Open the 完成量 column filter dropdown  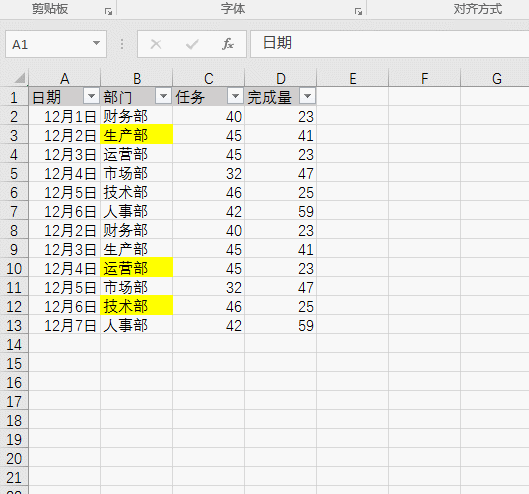[x=307, y=96]
